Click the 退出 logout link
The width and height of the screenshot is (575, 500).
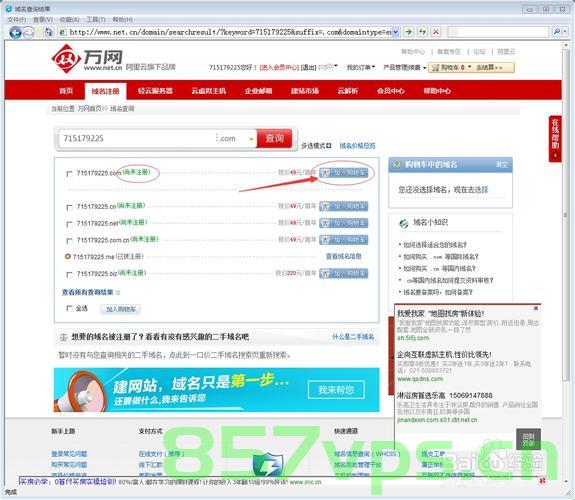[x=308, y=67]
